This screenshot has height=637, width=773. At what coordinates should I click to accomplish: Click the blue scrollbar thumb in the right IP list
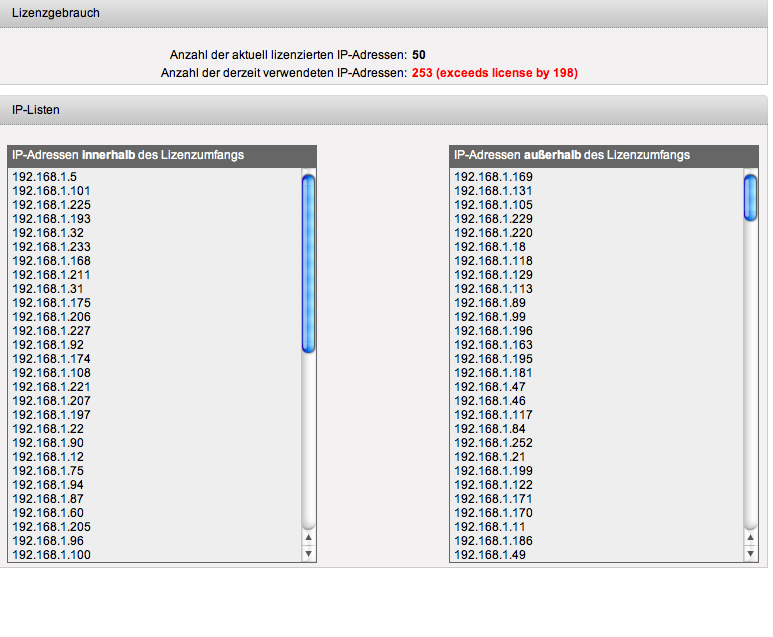tap(750, 196)
